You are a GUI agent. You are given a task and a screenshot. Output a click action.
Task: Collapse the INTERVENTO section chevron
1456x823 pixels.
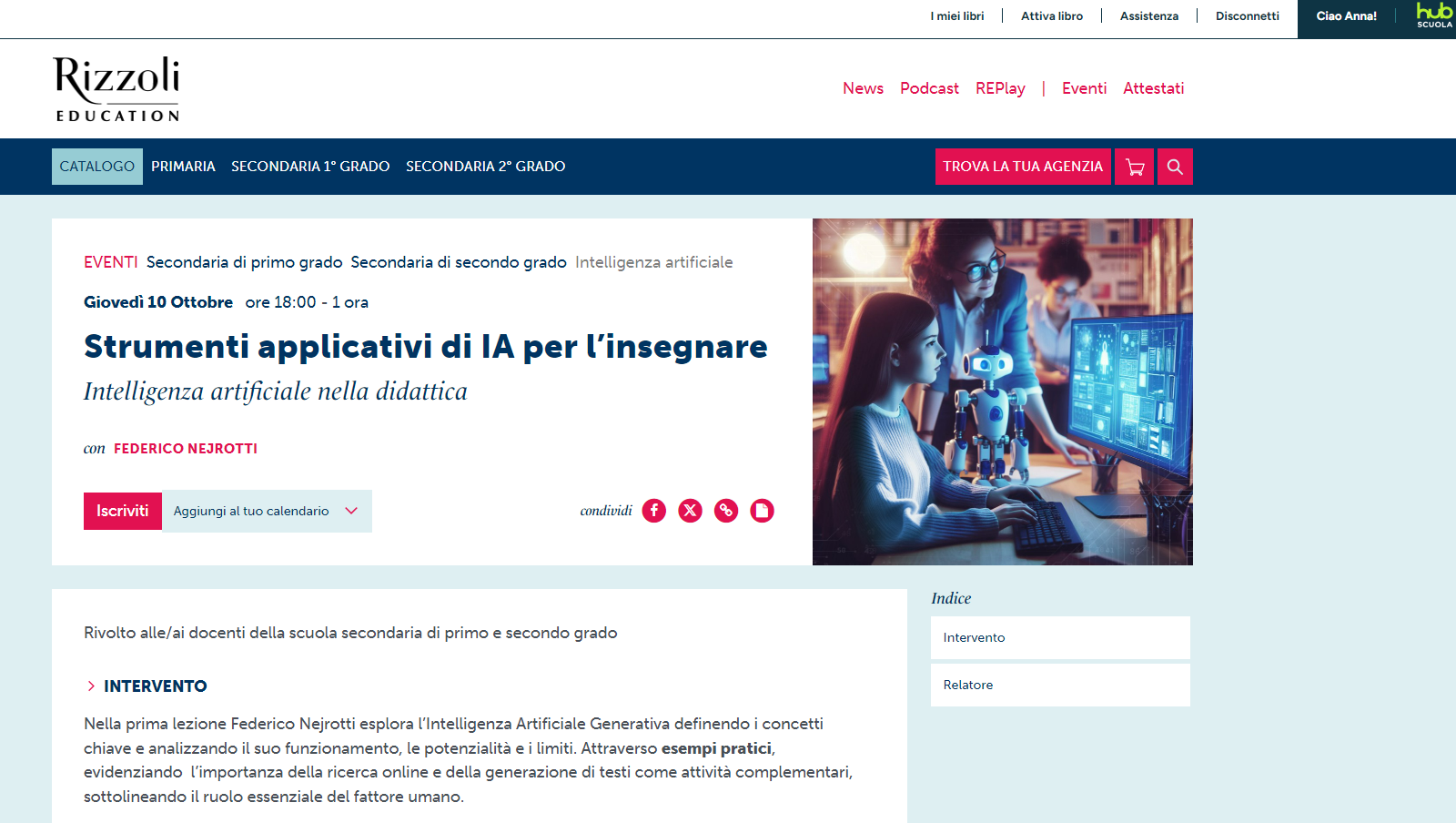point(91,686)
